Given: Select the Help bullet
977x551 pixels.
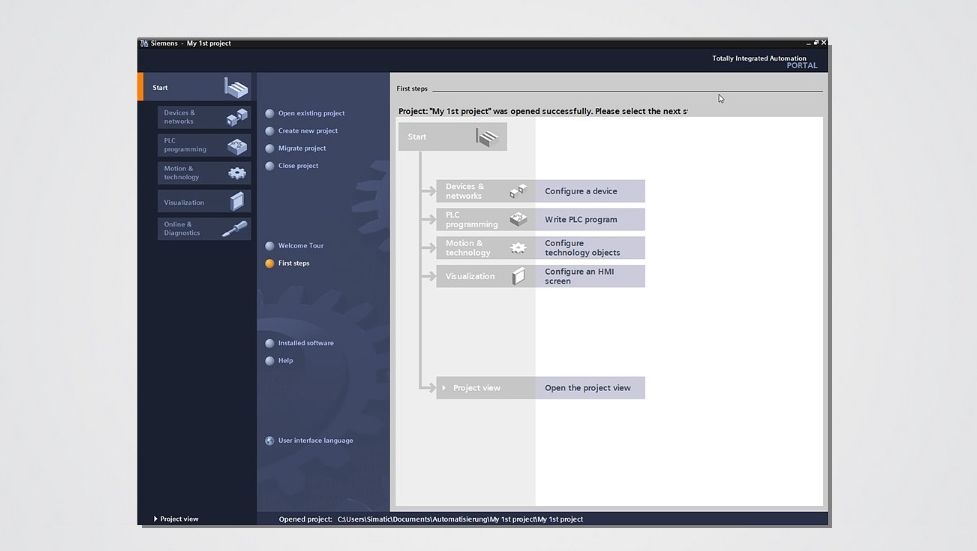Looking at the screenshot, I should coord(270,360).
